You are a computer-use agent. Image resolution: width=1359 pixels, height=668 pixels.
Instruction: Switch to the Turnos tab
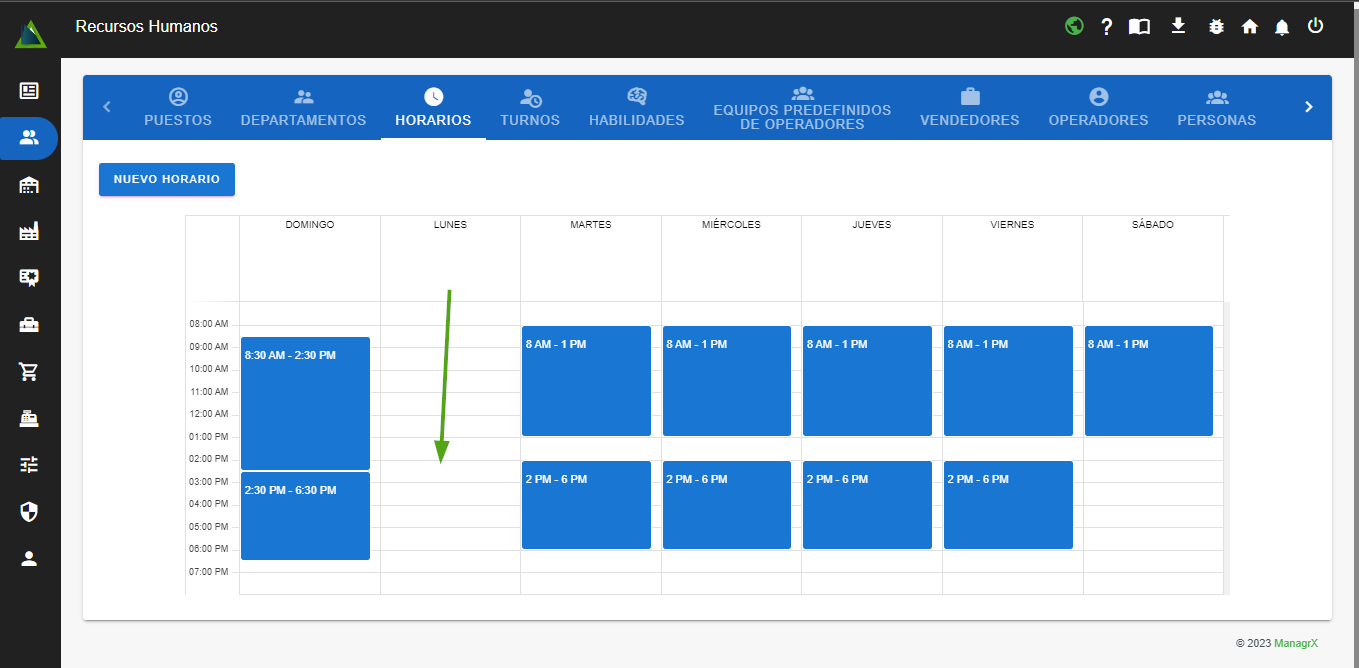coord(530,108)
